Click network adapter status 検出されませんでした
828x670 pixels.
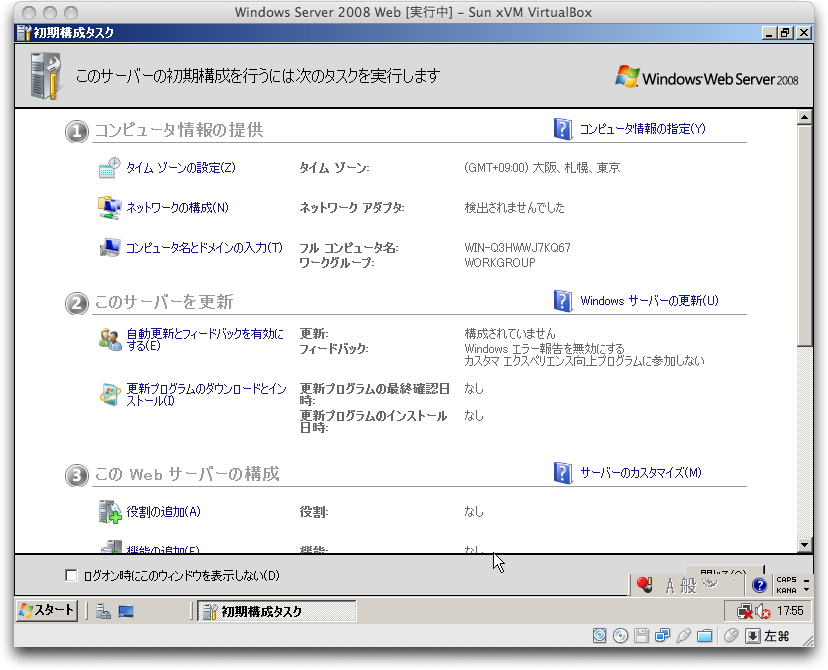tap(514, 207)
